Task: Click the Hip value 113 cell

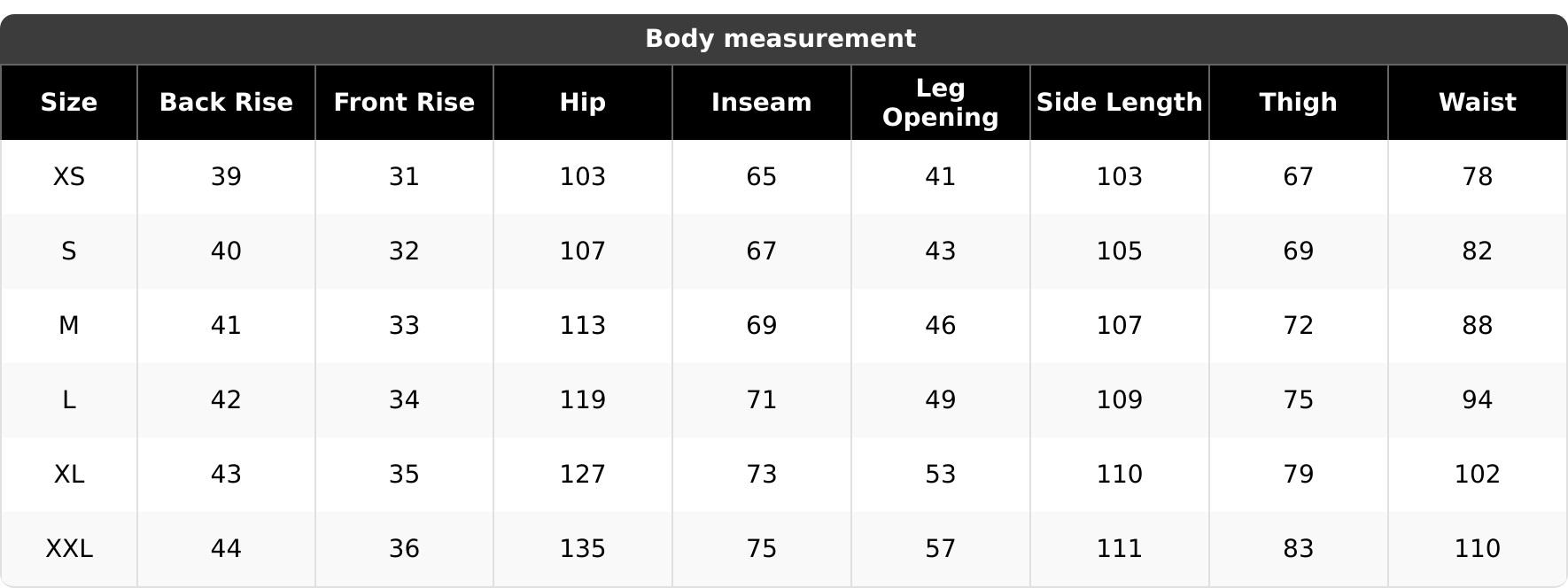Action: [583, 326]
